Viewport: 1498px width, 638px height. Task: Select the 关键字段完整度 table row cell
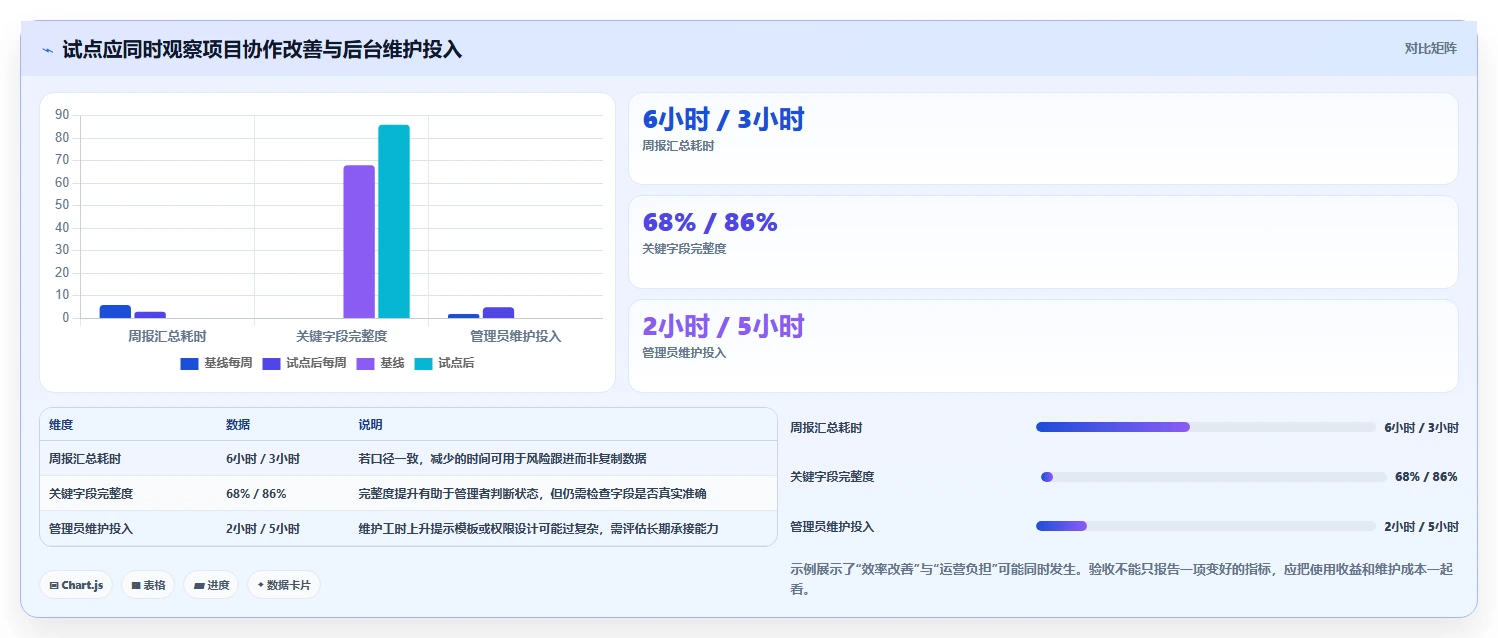coord(91,493)
